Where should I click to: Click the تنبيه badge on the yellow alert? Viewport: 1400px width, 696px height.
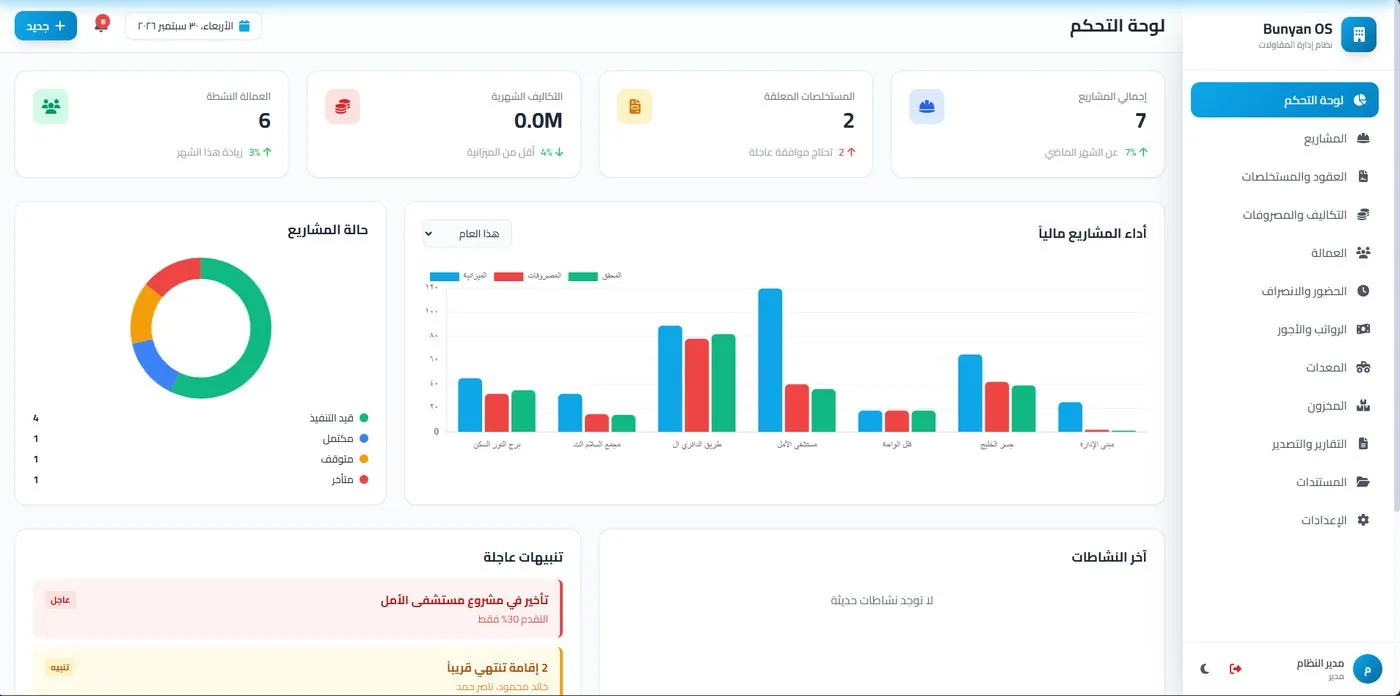pyautogui.click(x=60, y=667)
